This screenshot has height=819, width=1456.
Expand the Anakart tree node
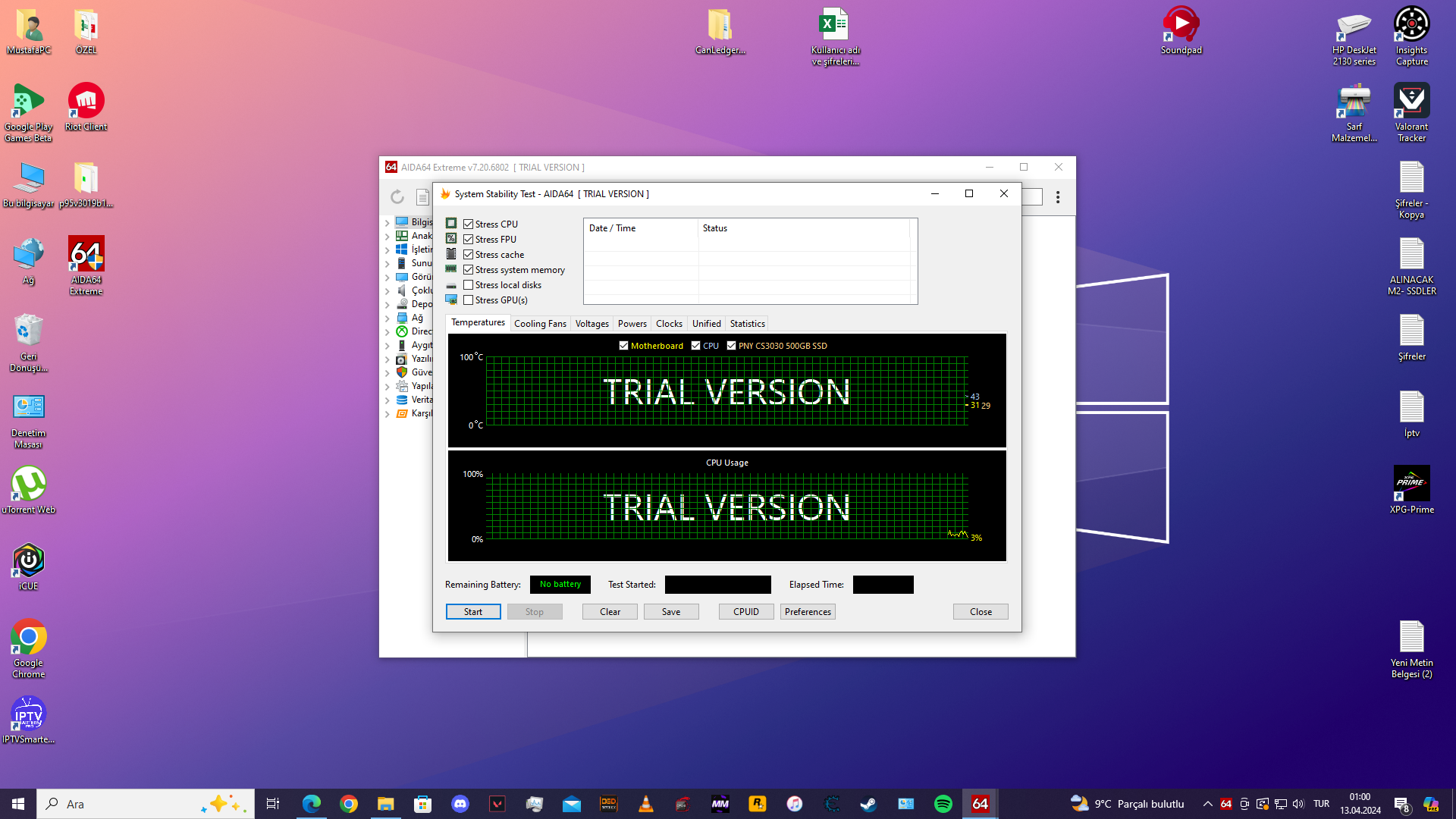point(388,237)
